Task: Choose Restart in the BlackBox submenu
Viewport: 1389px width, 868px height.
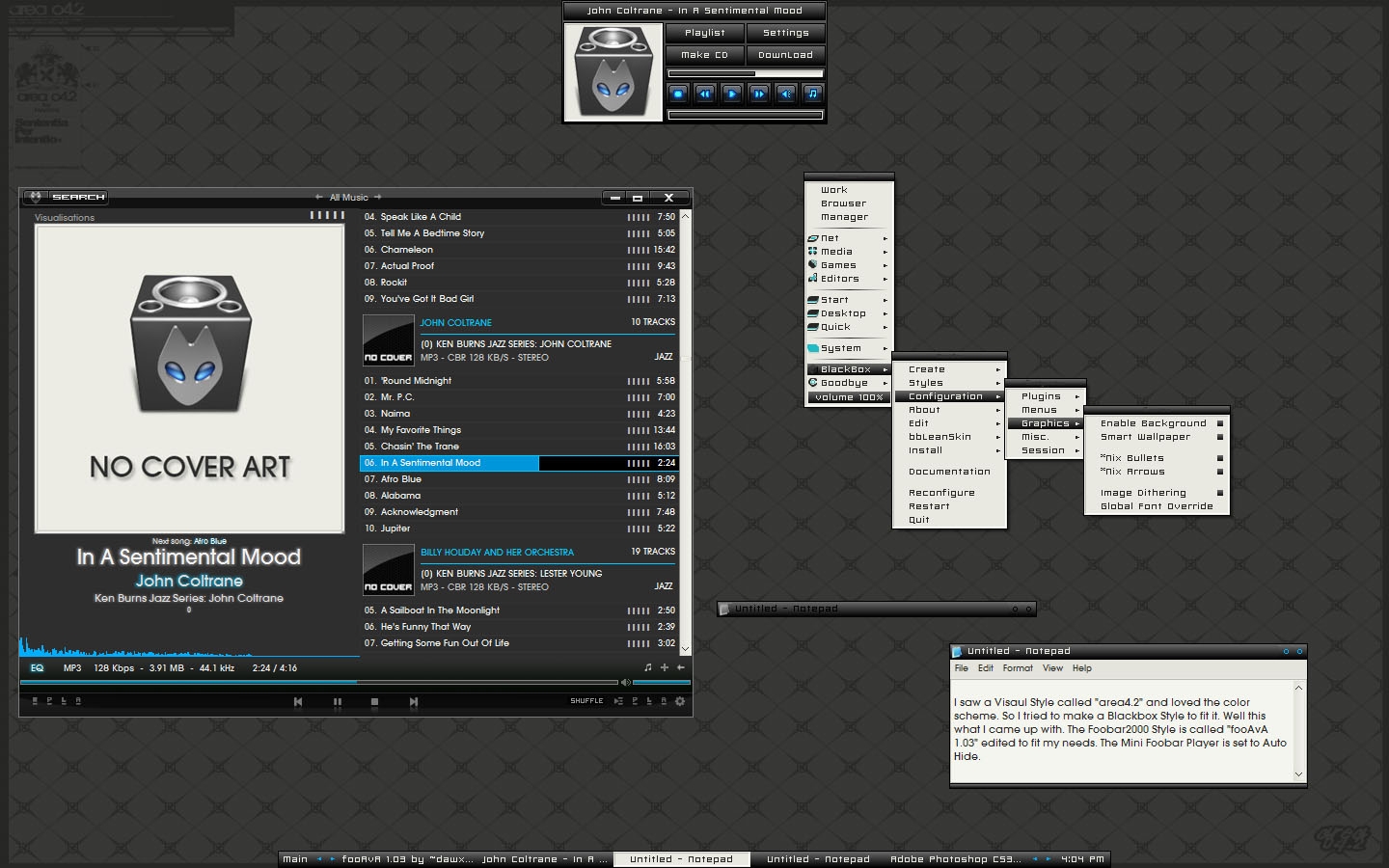Action: pos(950,506)
